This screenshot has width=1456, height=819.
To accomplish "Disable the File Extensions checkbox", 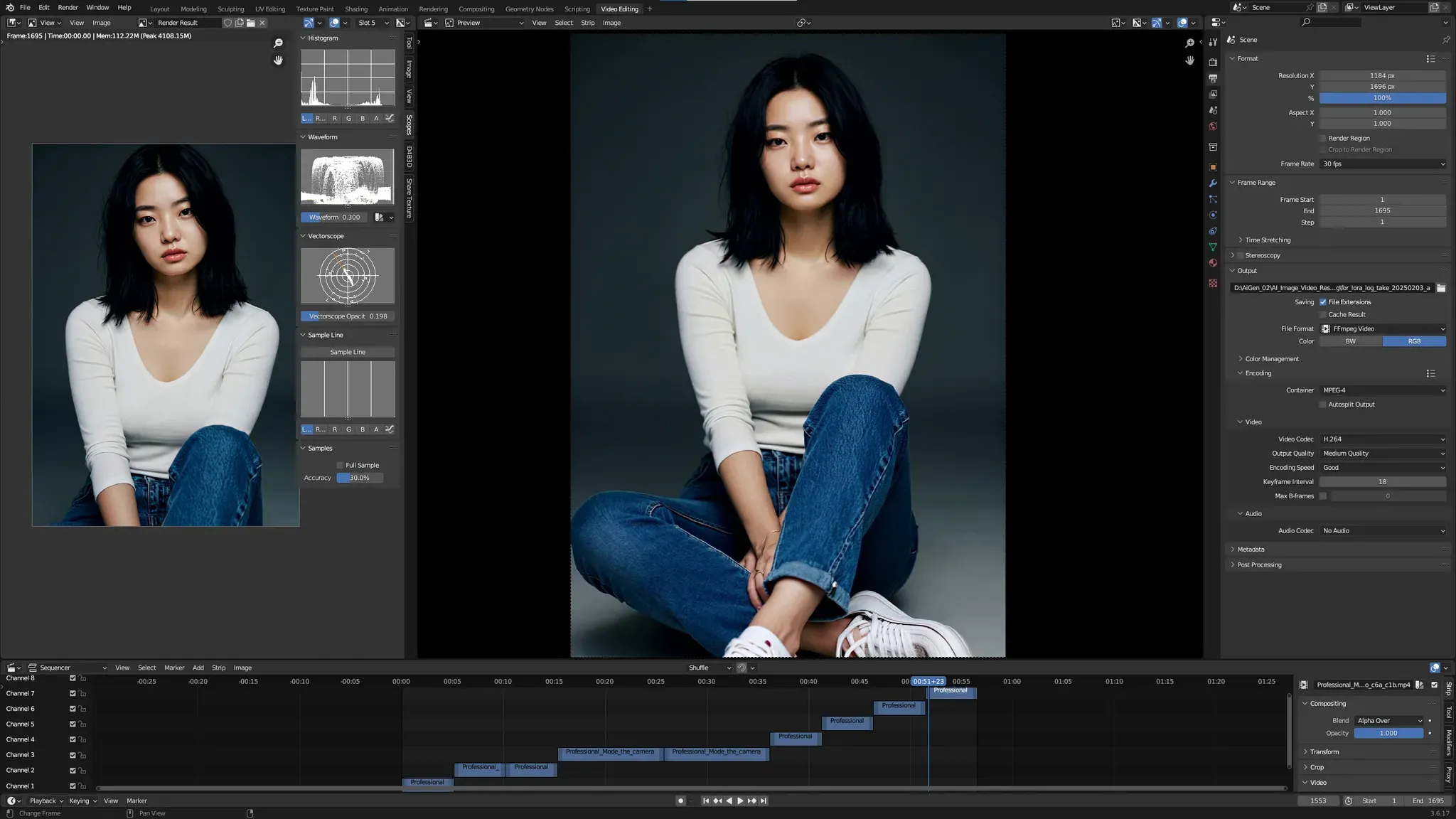I will coord(1323,302).
